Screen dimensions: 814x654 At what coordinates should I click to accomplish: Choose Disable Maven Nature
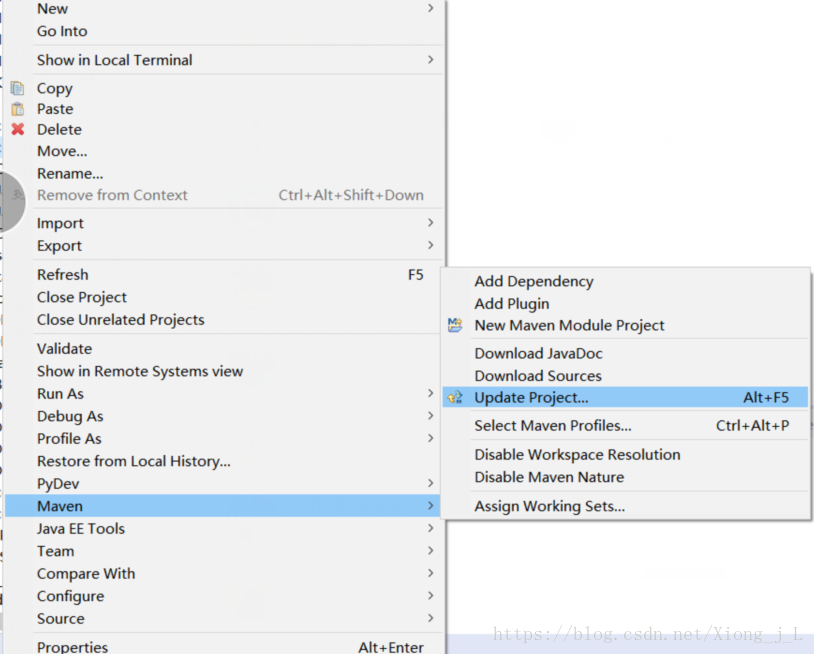(x=626, y=477)
